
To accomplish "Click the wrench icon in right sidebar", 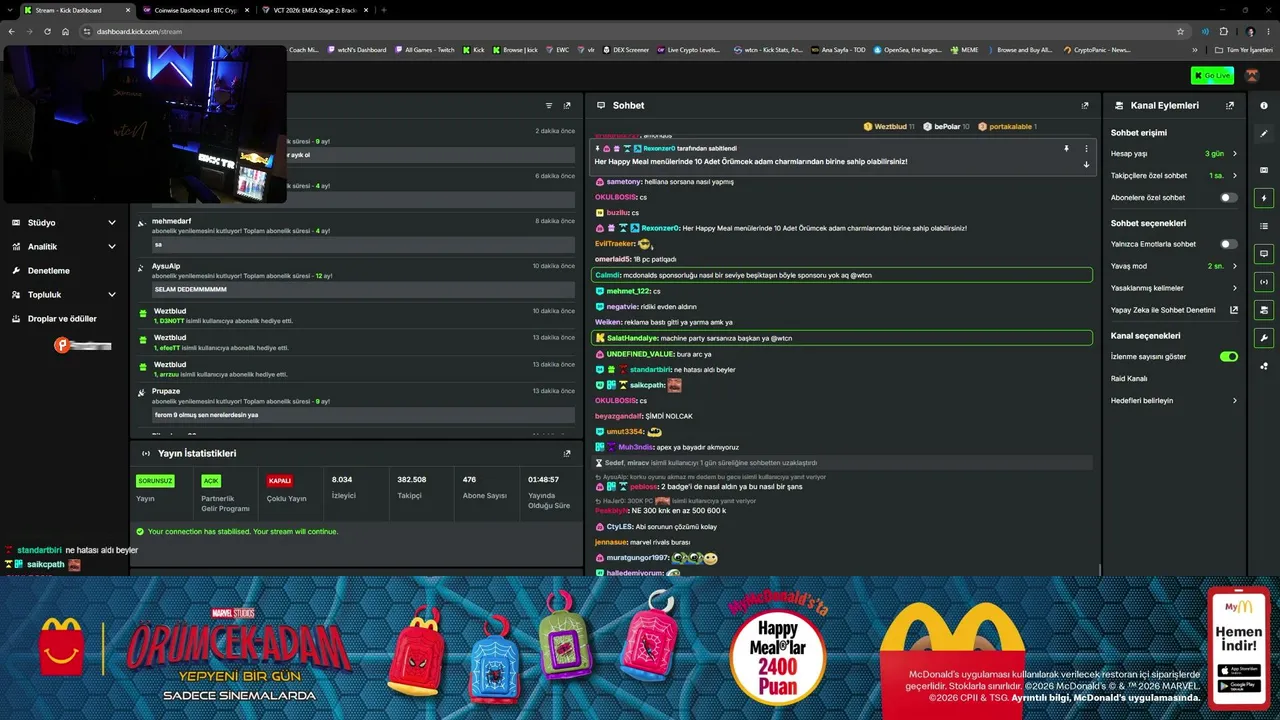I will [1264, 338].
